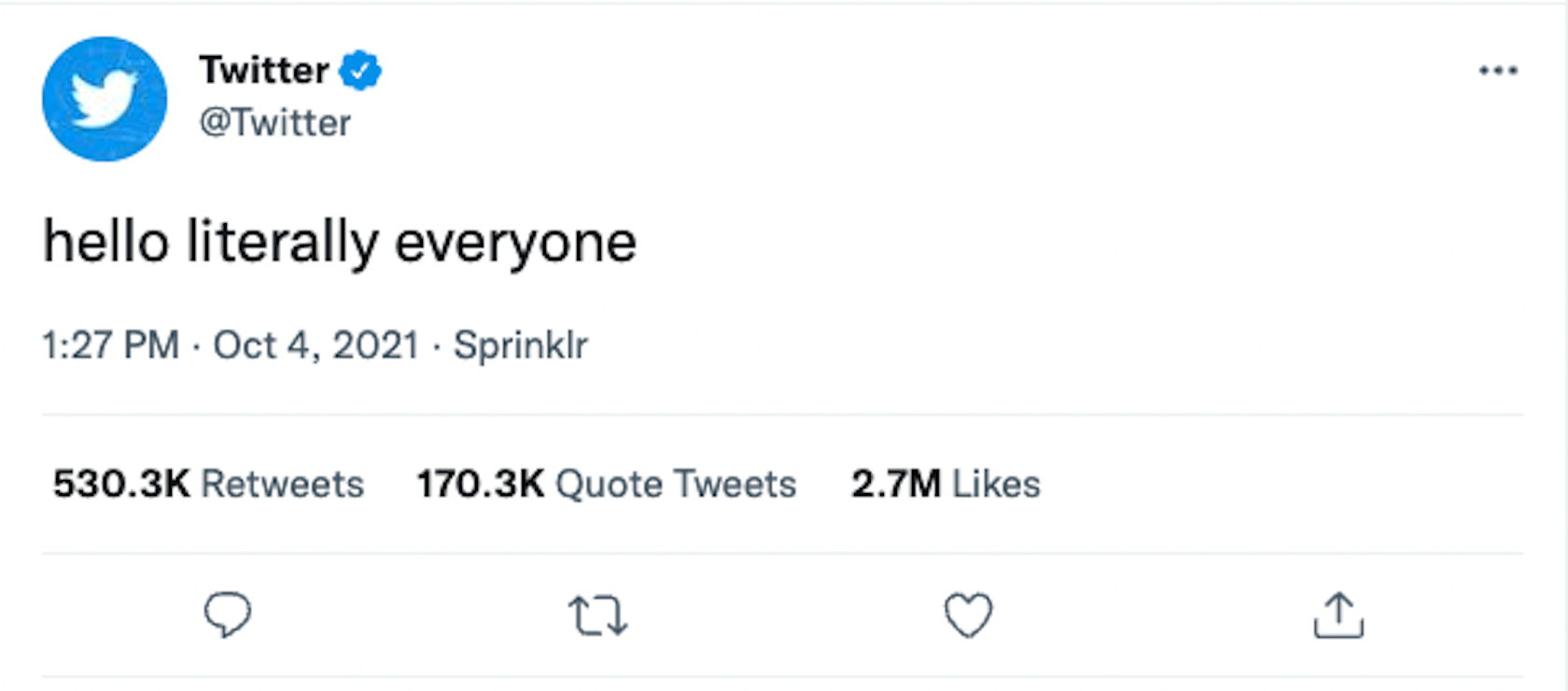
Task: Click the word everyone in tweet
Action: (515, 242)
